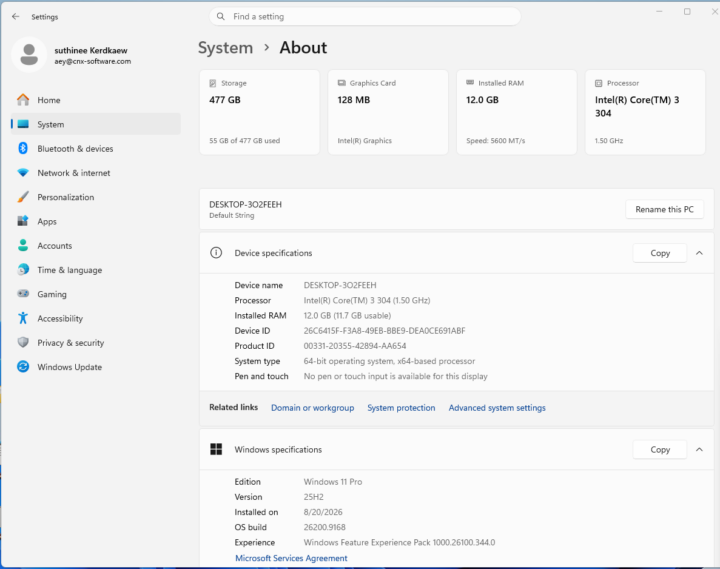Click the account email aey@cnx-software.com
The height and width of the screenshot is (569, 720).
93,61
